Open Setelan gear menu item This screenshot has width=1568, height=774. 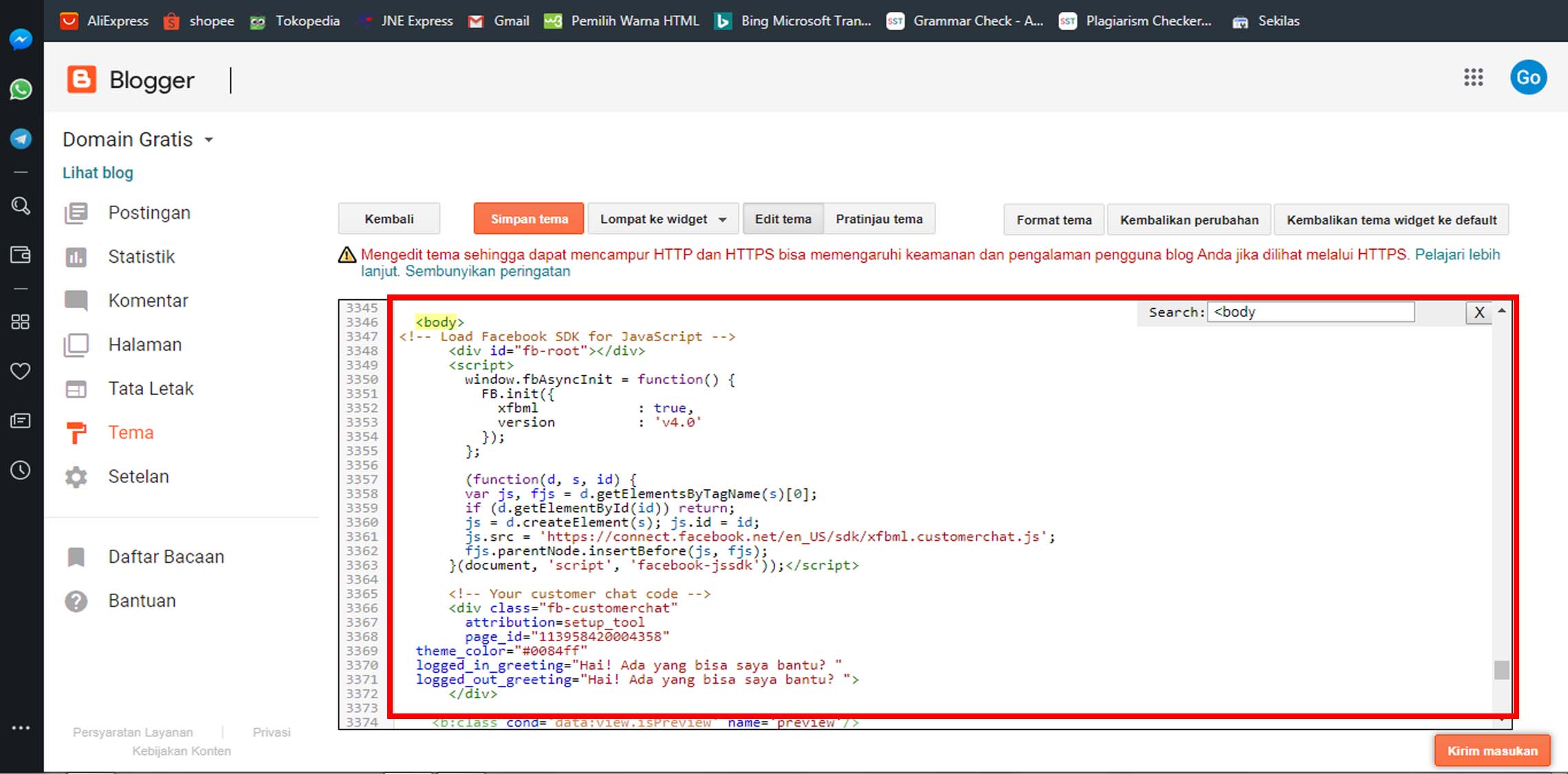pyautogui.click(x=138, y=476)
